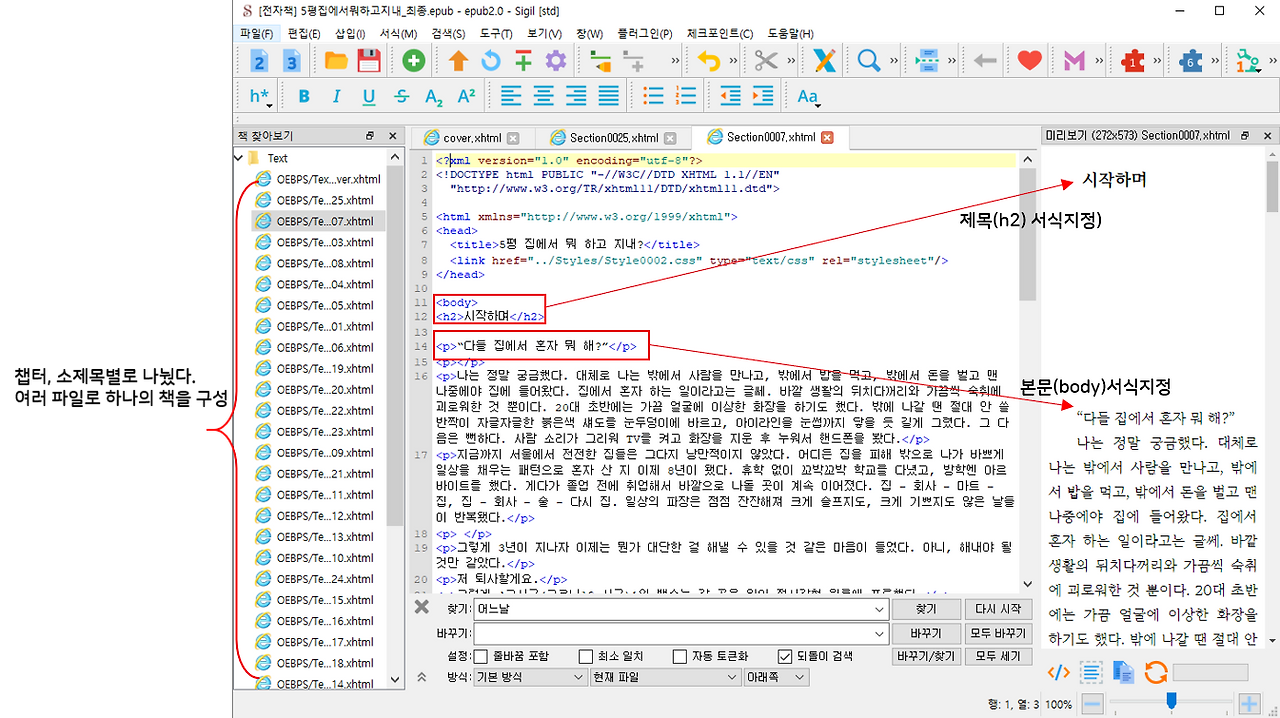Click the numbered list icon

(684, 95)
